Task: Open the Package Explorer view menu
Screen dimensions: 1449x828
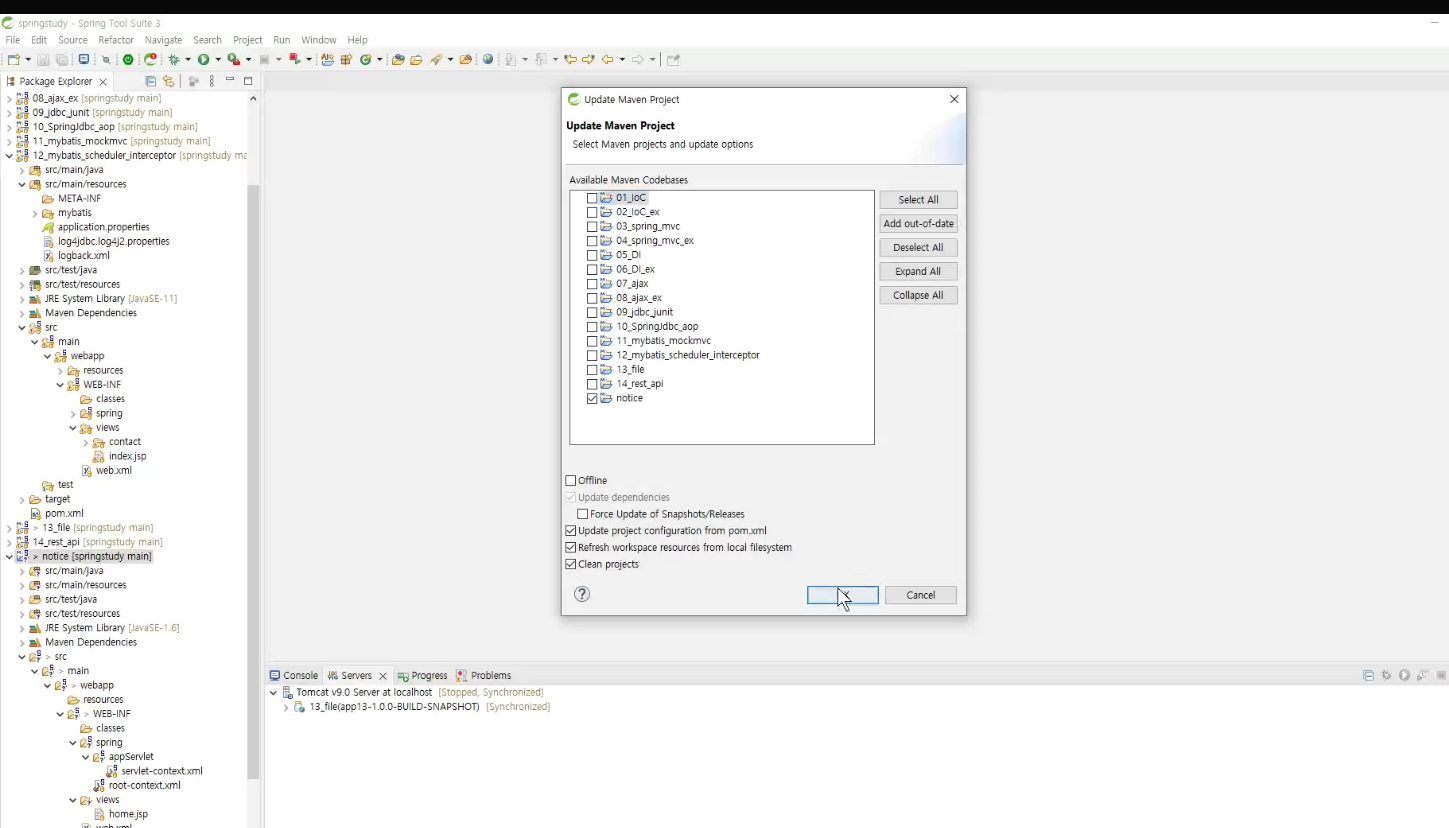Action: [x=212, y=81]
